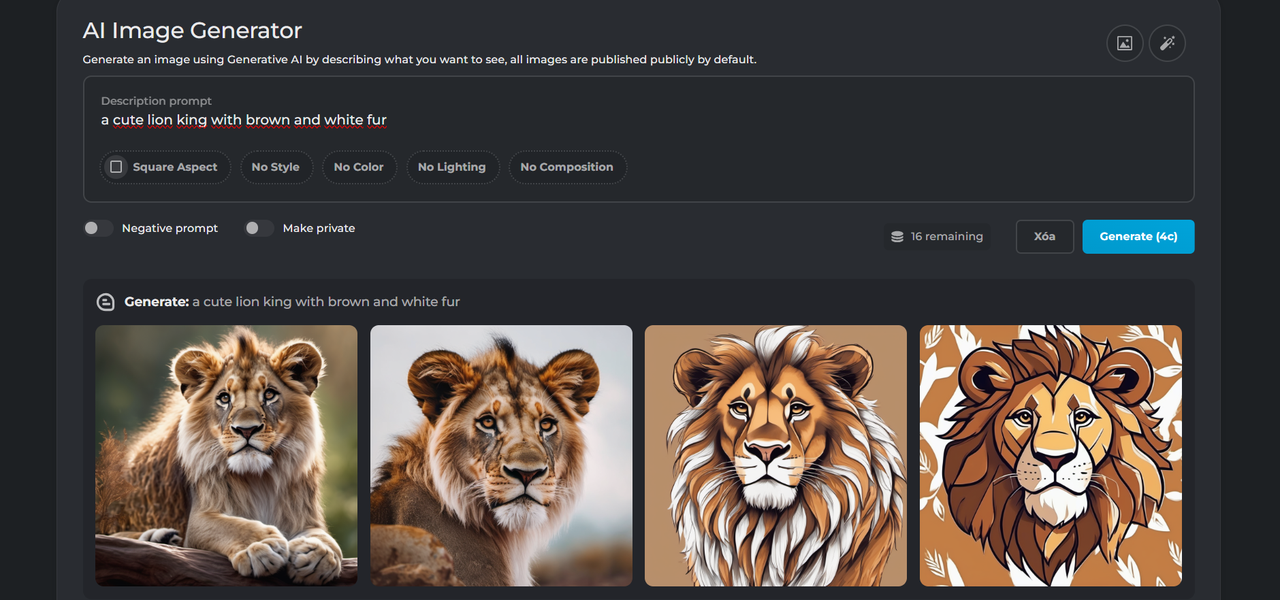Image resolution: width=1280 pixels, height=600 pixels.
Task: Expand the No Color option
Action: pos(358,167)
